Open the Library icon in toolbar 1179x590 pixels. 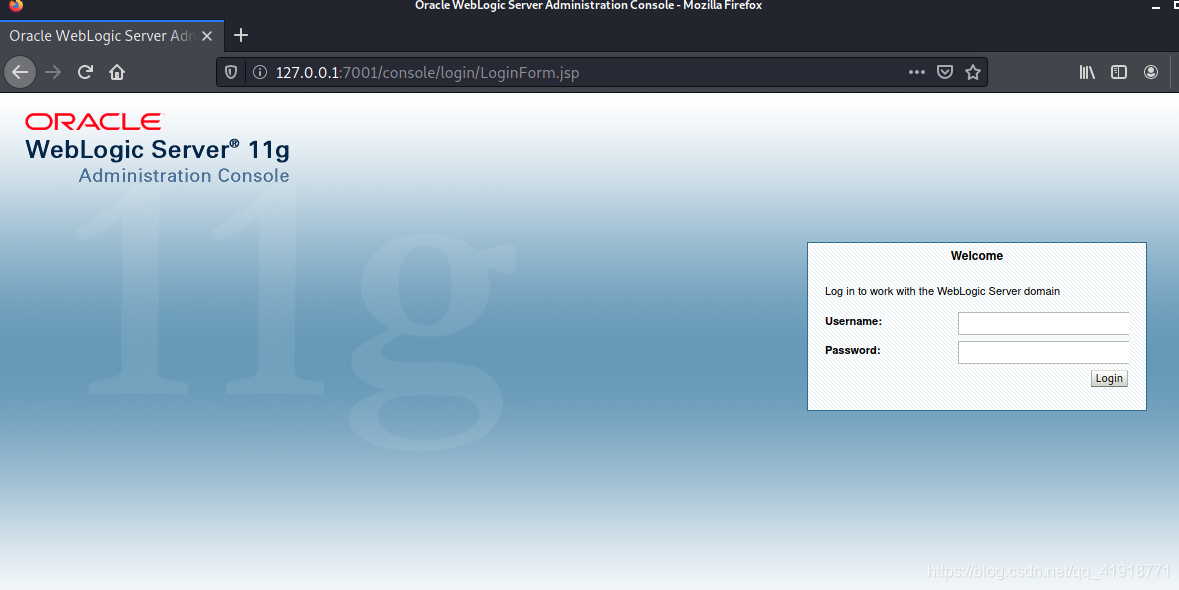pyautogui.click(x=1087, y=72)
